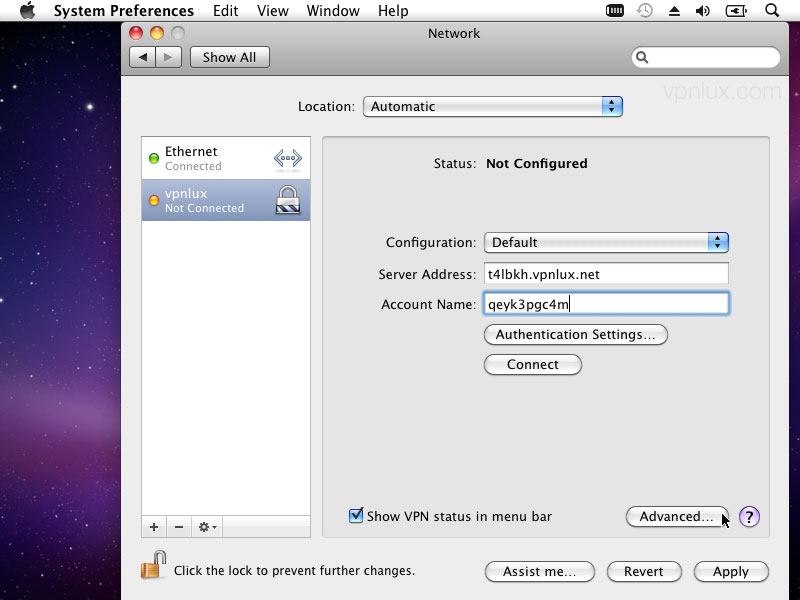Click the Ethernet double-arrow icon
The image size is (800, 600).
288,158
